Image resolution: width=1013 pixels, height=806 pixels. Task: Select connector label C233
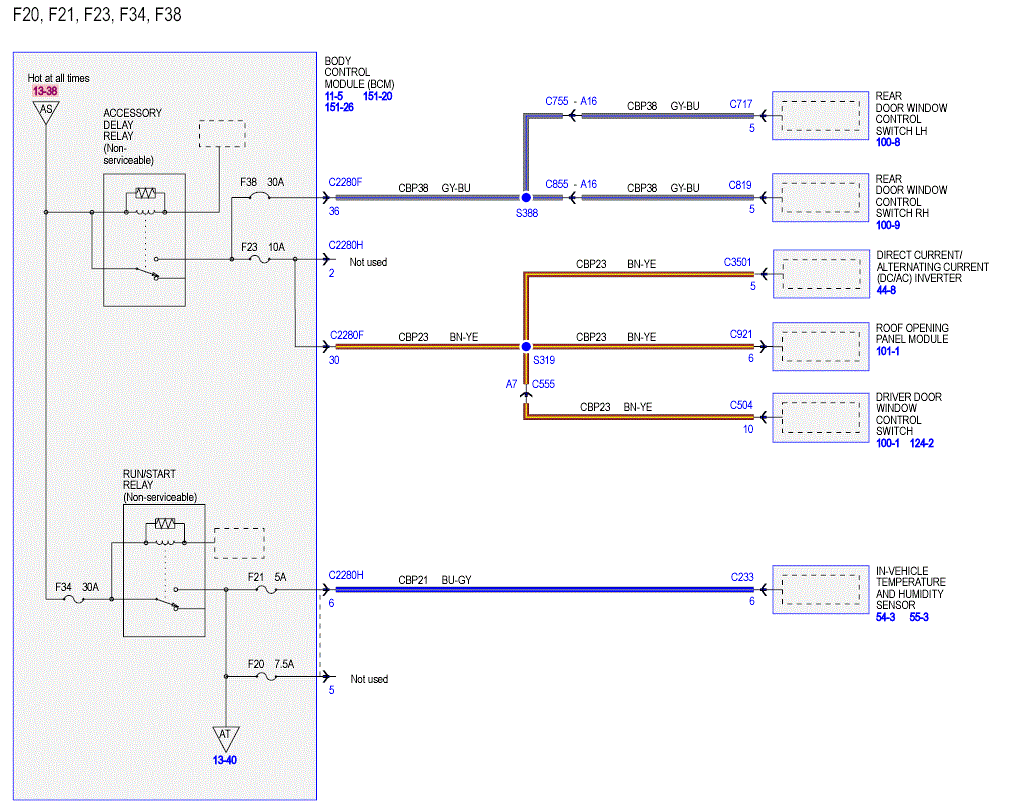742,577
